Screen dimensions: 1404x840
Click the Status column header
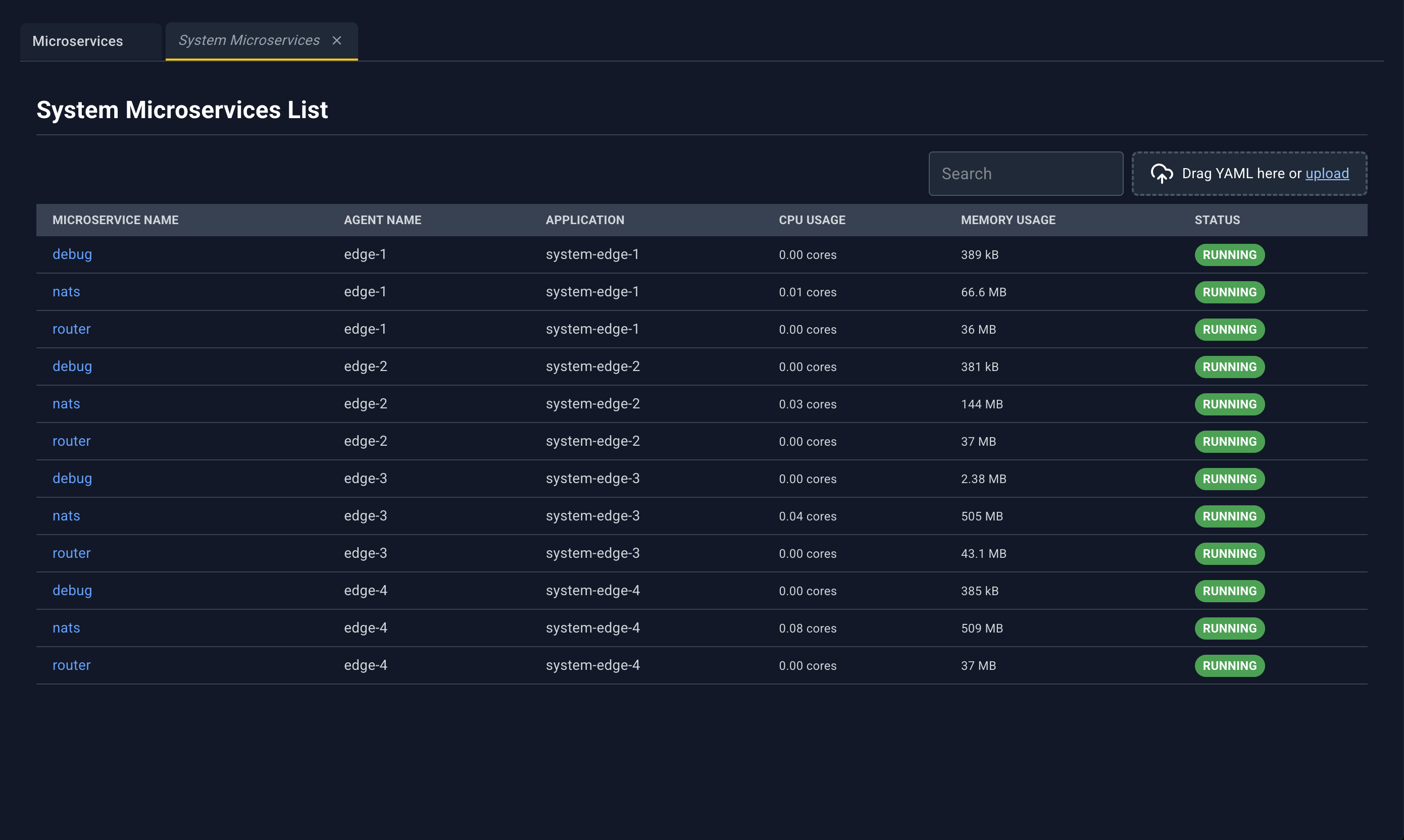click(1217, 220)
